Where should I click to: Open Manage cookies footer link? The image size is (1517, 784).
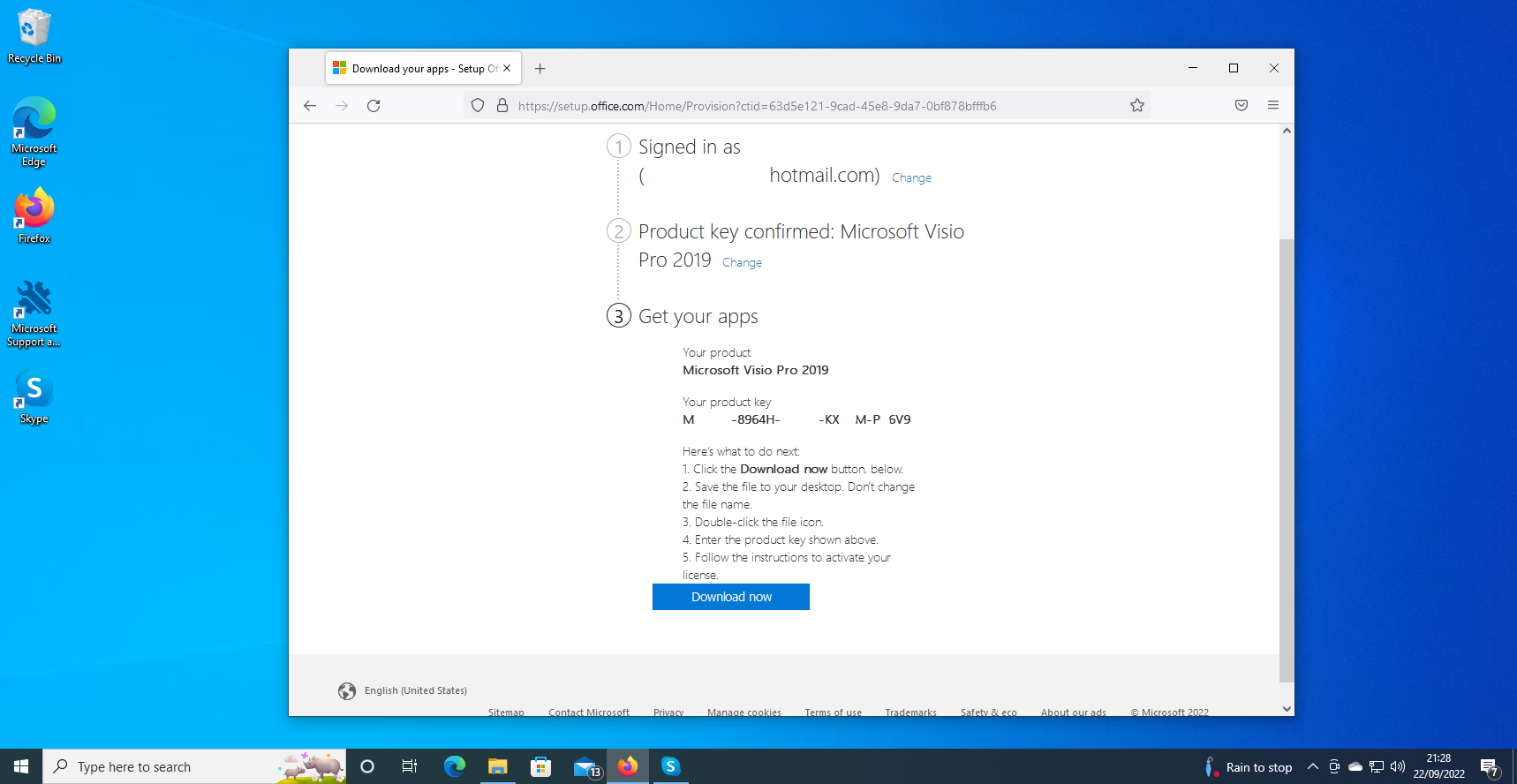(x=744, y=712)
